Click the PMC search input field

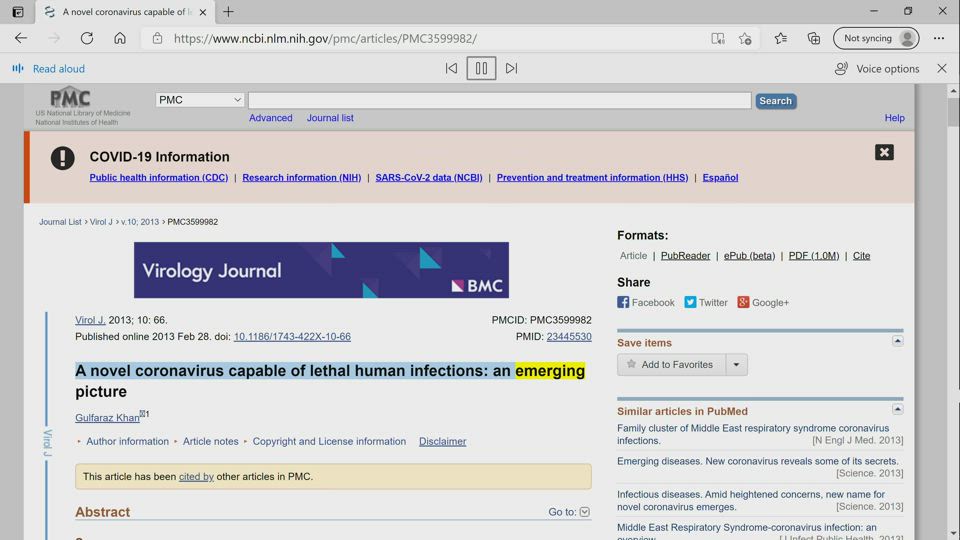coord(499,100)
